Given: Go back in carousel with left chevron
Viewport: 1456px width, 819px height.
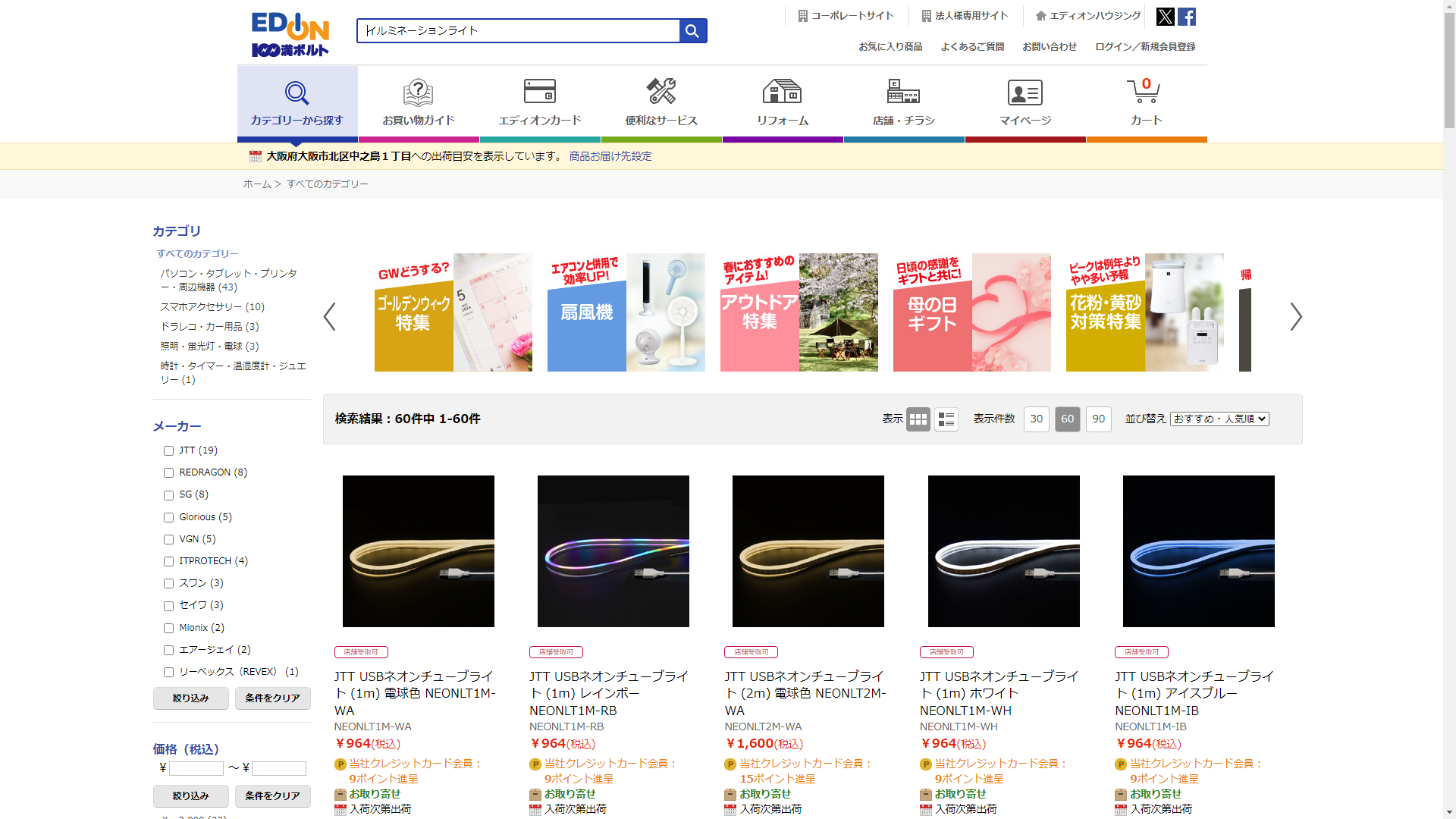Looking at the screenshot, I should [x=330, y=317].
